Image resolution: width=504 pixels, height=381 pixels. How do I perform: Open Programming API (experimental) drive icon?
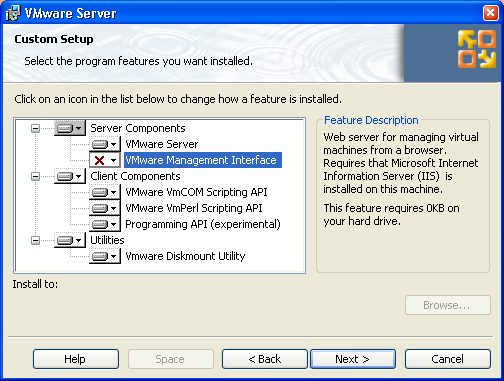coord(105,224)
